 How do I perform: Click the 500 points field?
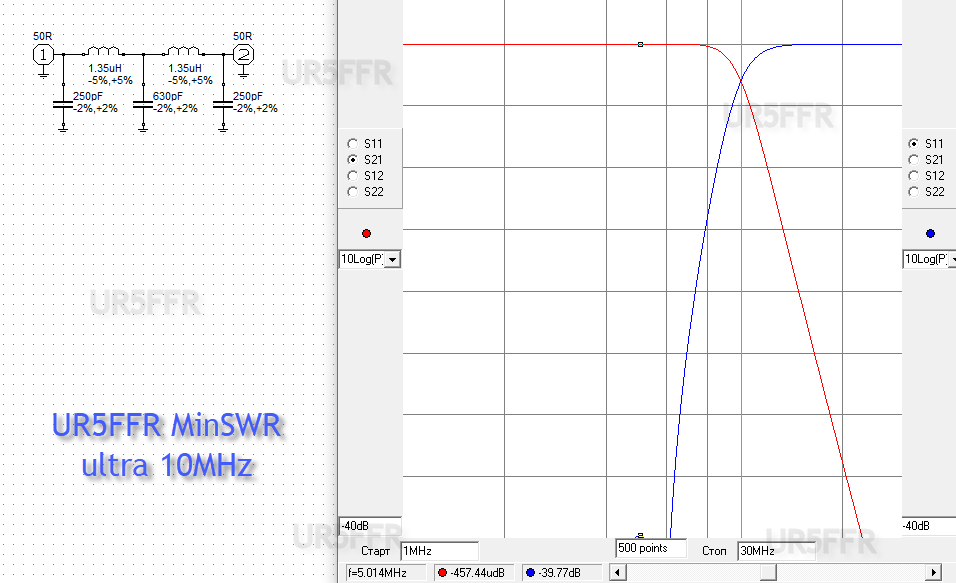[x=650, y=548]
